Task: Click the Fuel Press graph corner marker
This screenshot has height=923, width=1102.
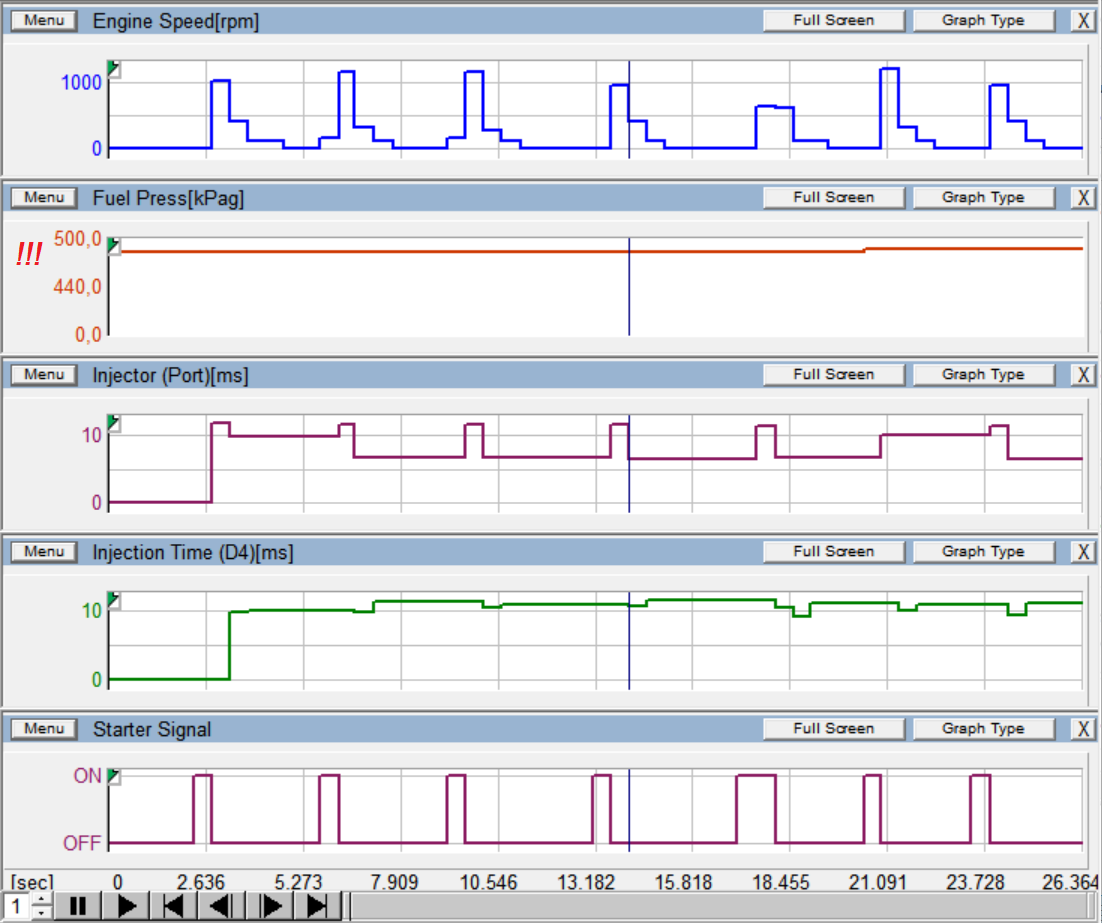Action: 114,246
